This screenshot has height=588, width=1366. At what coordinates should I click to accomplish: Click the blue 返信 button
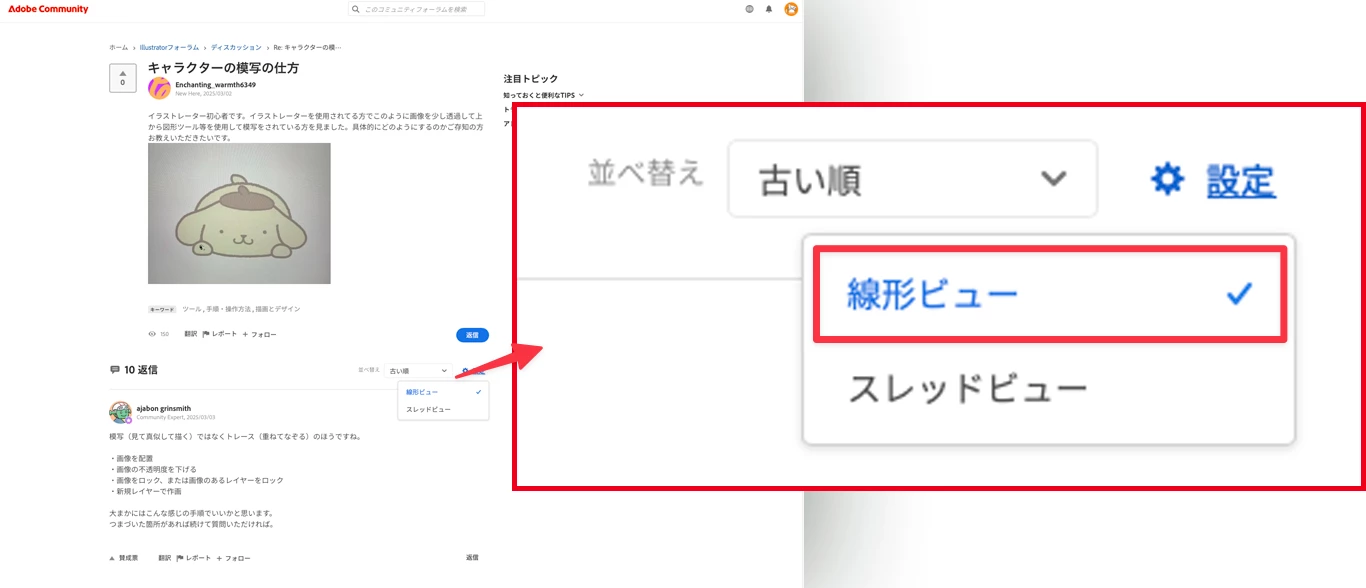pyautogui.click(x=472, y=335)
